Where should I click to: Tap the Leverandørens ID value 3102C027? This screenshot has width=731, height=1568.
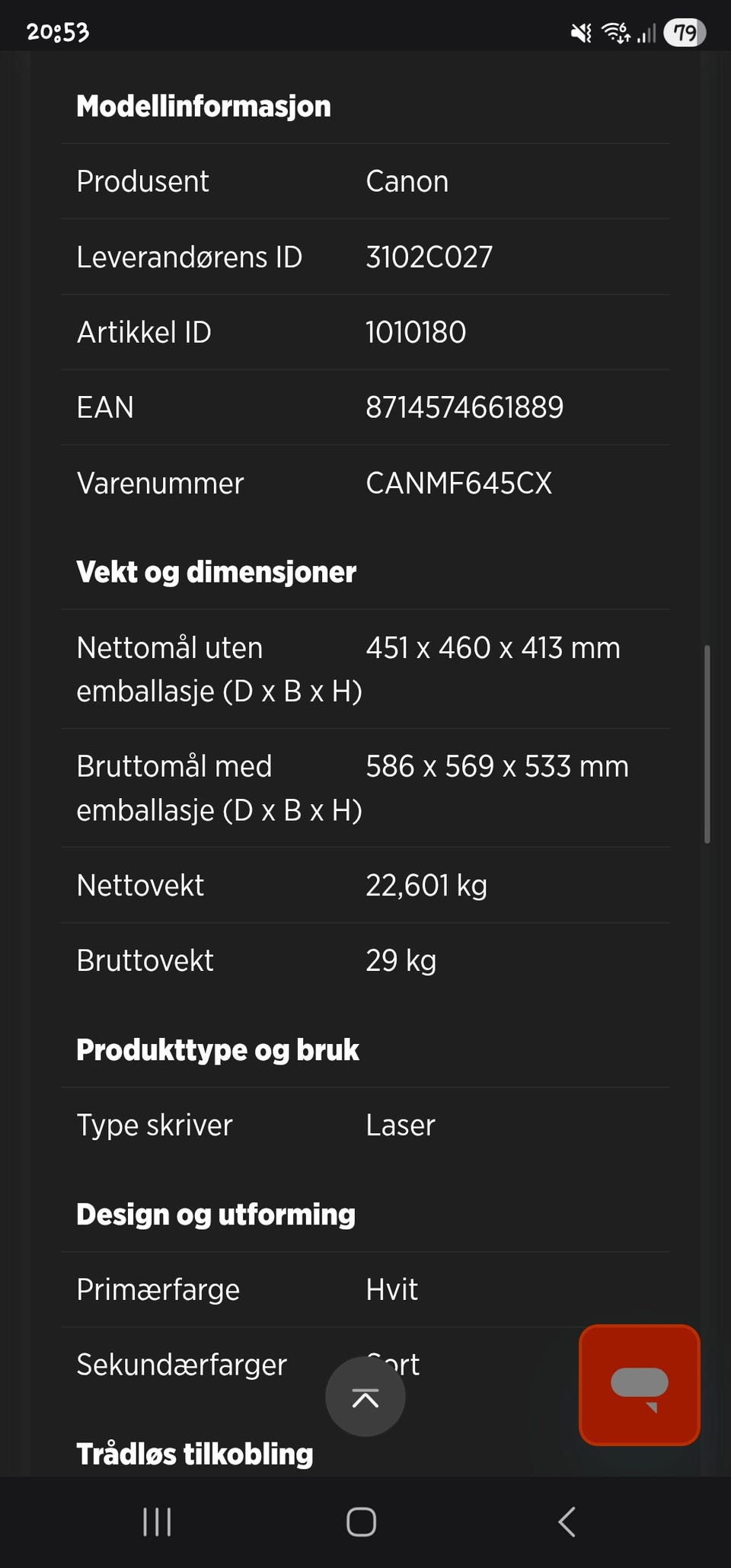click(x=429, y=257)
